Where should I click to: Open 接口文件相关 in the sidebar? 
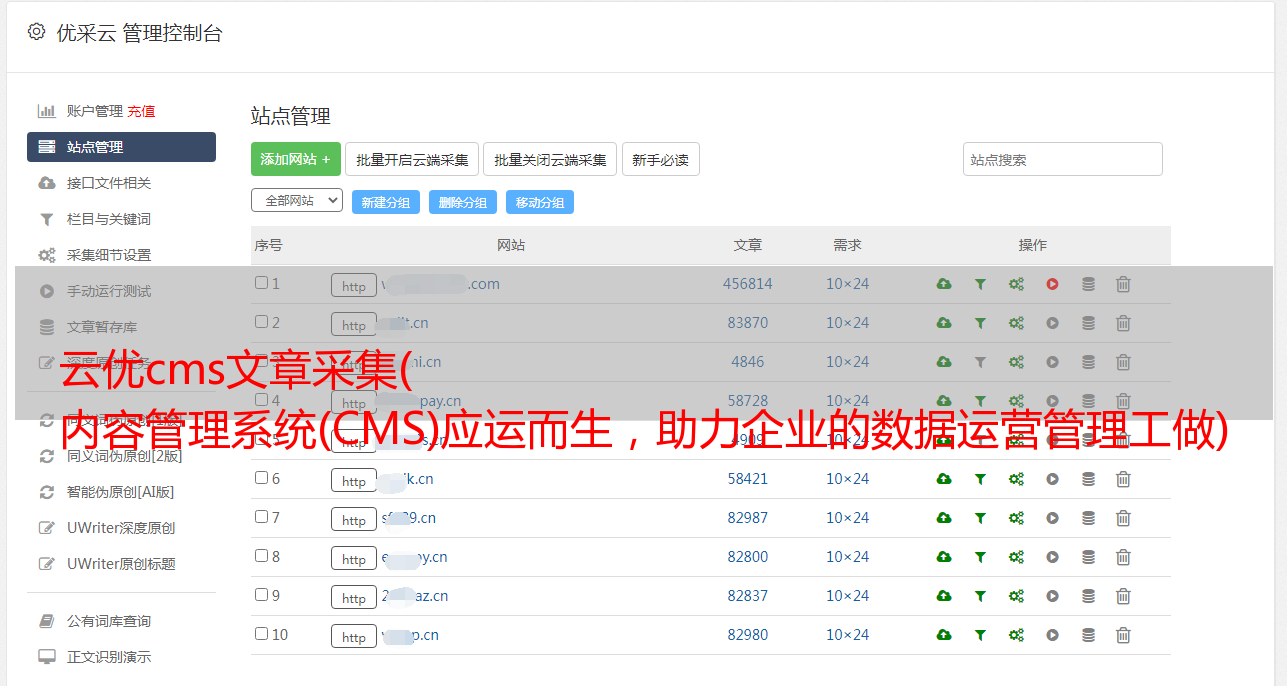coord(109,183)
